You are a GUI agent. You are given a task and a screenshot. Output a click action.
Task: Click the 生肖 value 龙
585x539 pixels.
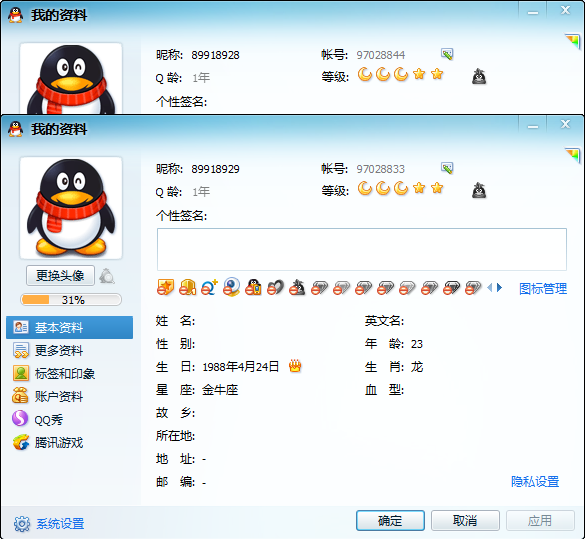coord(417,367)
